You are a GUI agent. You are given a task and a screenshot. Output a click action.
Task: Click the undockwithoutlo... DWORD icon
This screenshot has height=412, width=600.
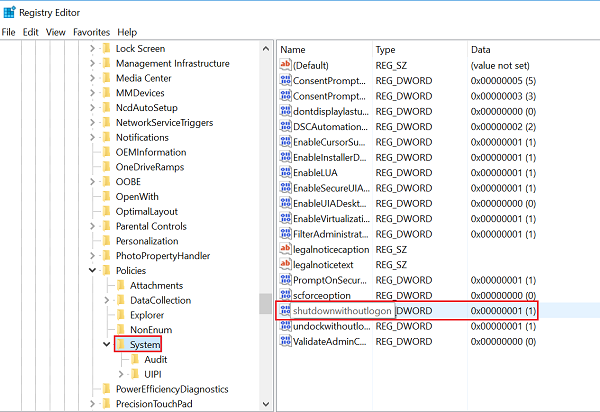[285, 326]
